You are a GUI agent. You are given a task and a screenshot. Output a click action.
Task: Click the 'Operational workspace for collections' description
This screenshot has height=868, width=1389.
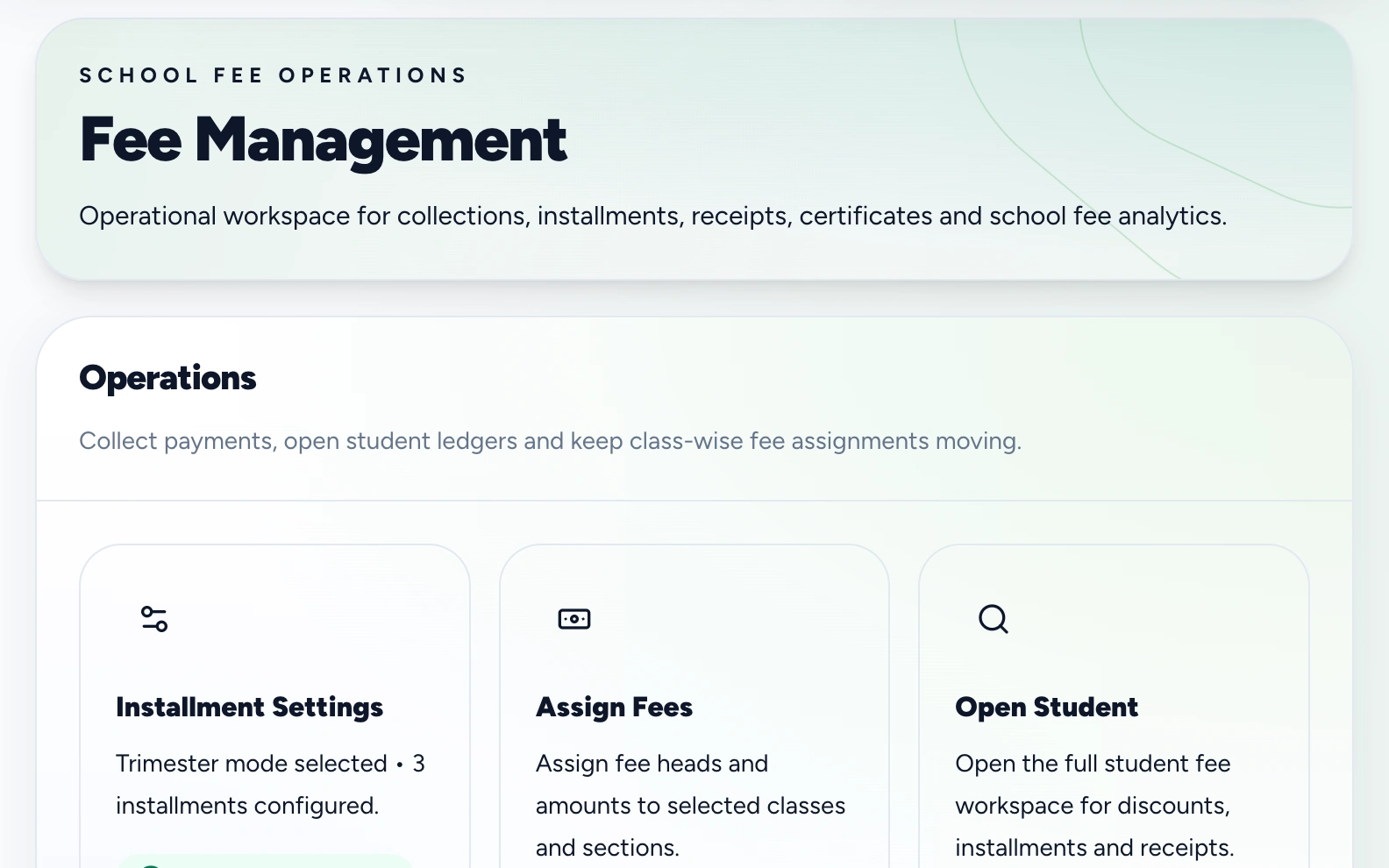pyautogui.click(x=653, y=216)
